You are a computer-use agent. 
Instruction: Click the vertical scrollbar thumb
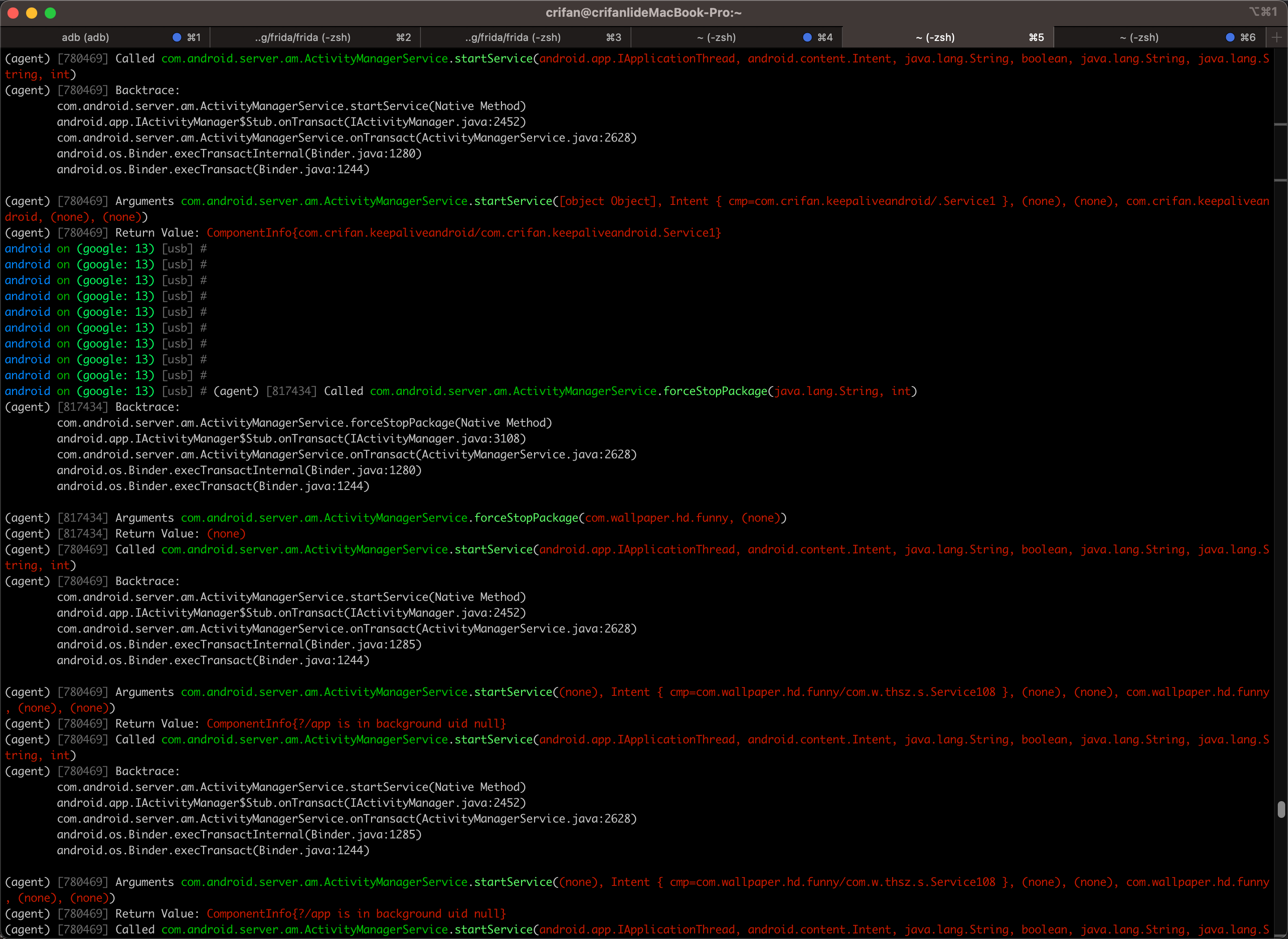(x=1281, y=810)
